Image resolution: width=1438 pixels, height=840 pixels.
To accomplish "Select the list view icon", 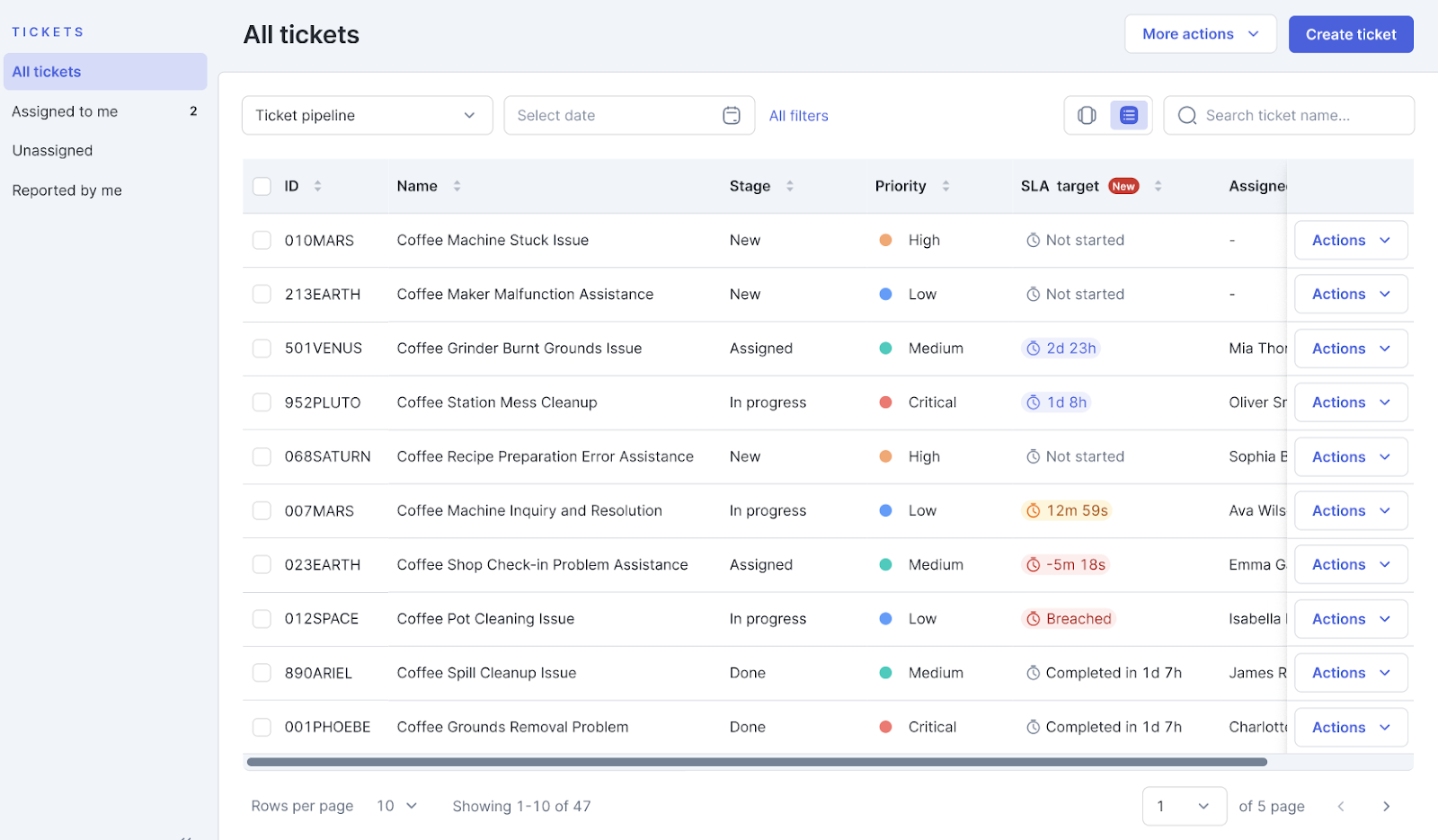I will [1129, 116].
